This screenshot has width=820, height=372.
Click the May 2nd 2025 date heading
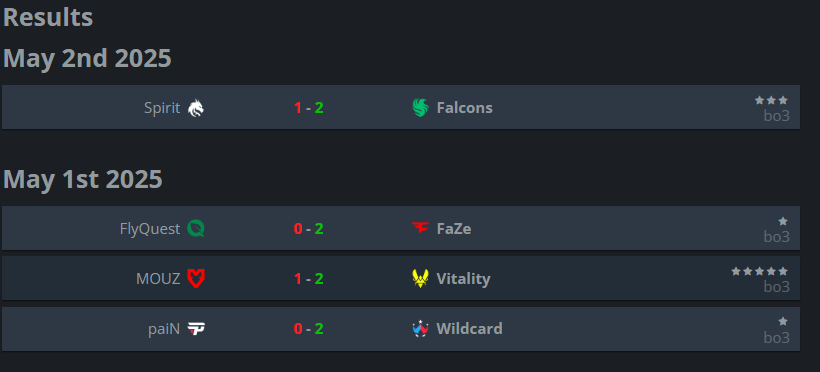pos(87,58)
